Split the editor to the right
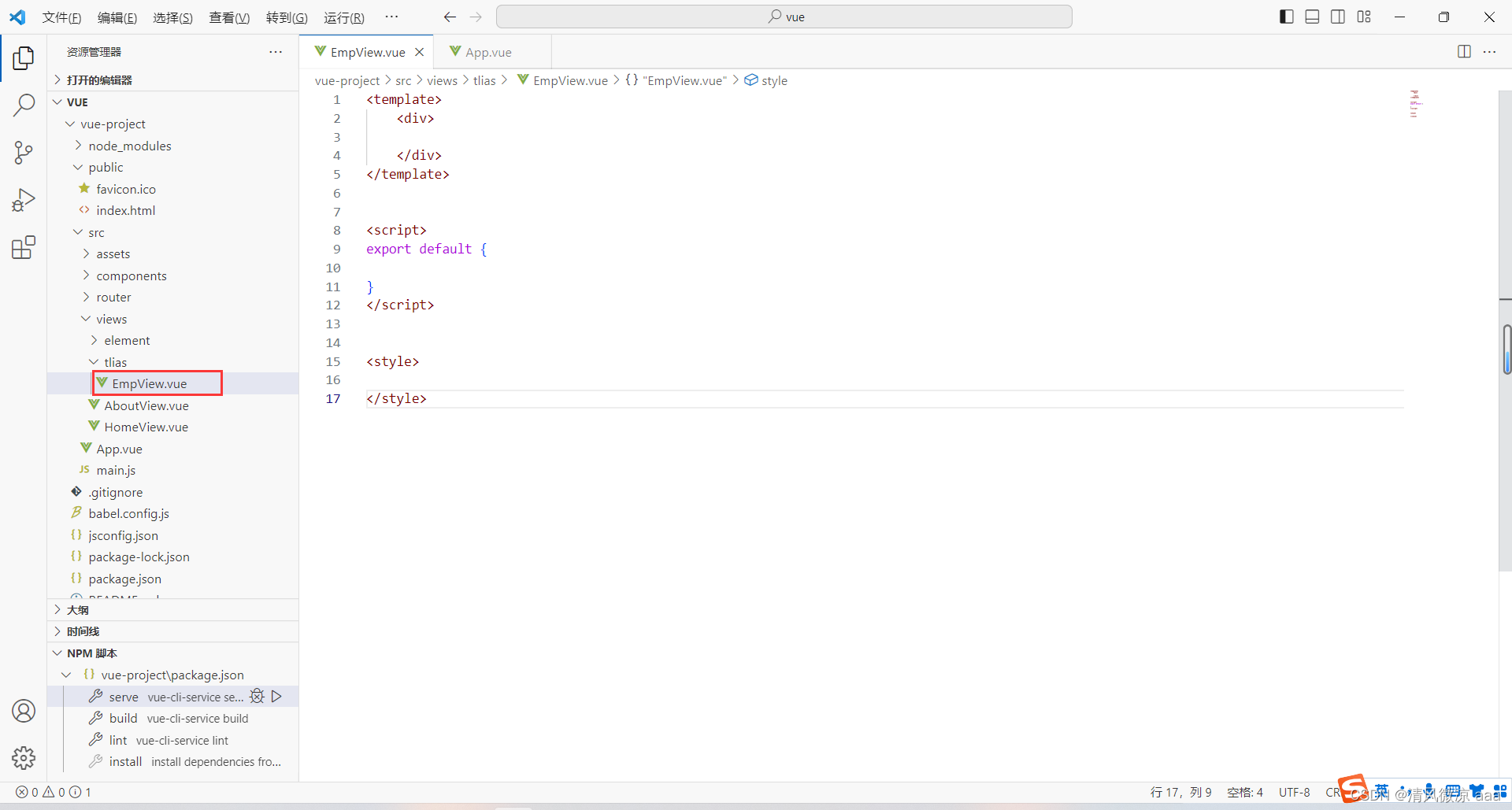Image resolution: width=1512 pixels, height=810 pixels. click(x=1464, y=51)
